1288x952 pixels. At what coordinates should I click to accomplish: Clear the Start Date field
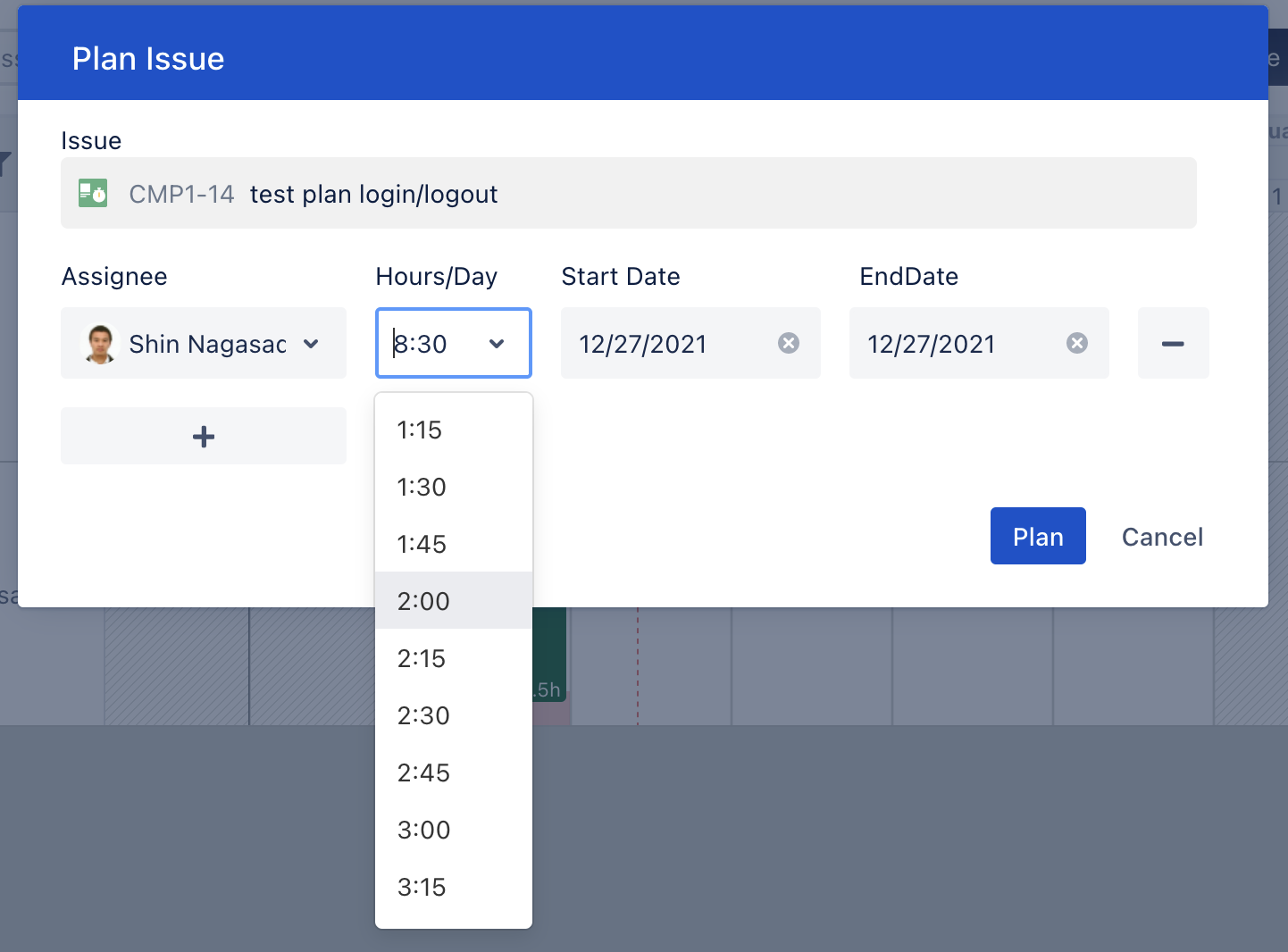788,343
